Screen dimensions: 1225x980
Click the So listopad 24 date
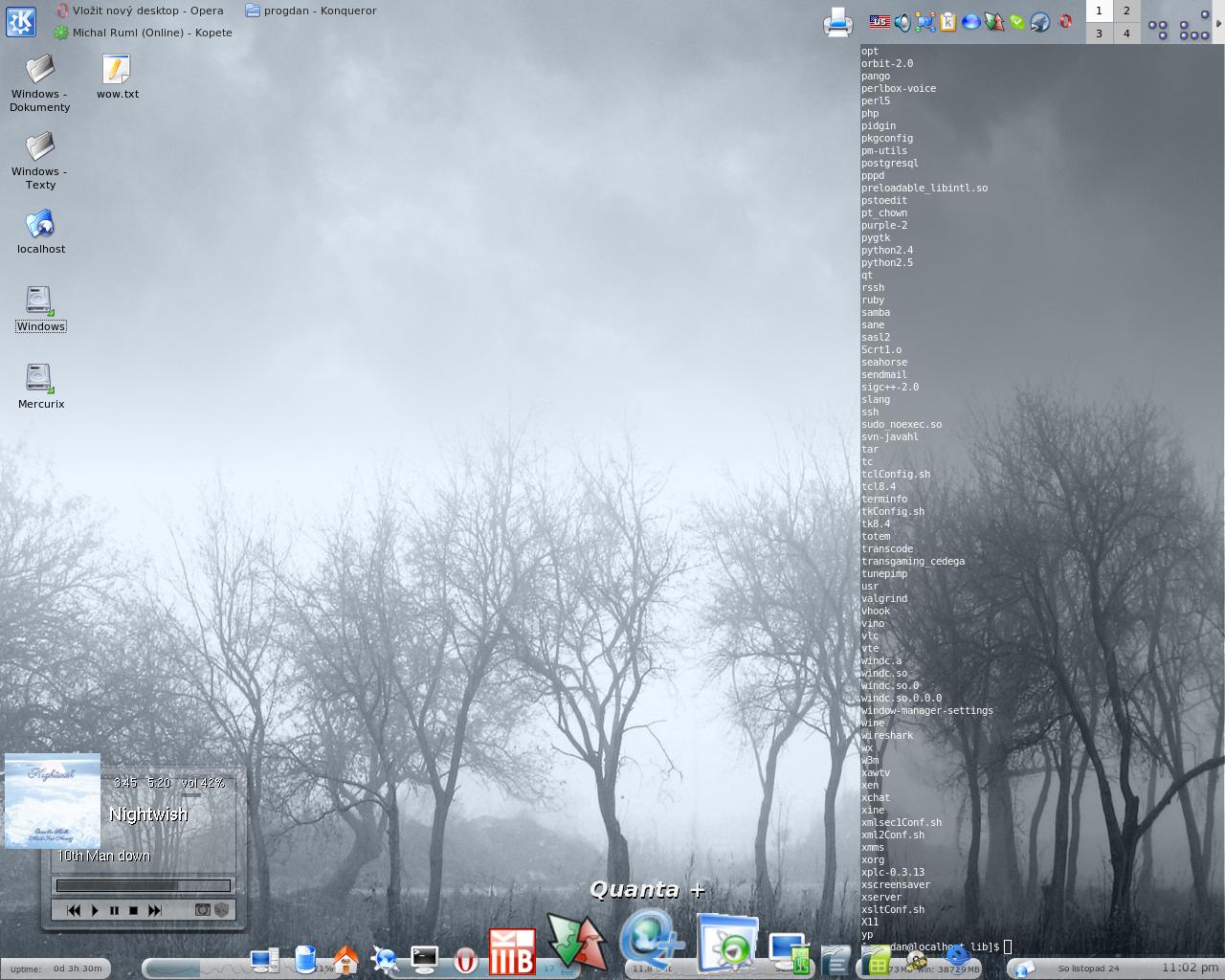pyautogui.click(x=1088, y=969)
